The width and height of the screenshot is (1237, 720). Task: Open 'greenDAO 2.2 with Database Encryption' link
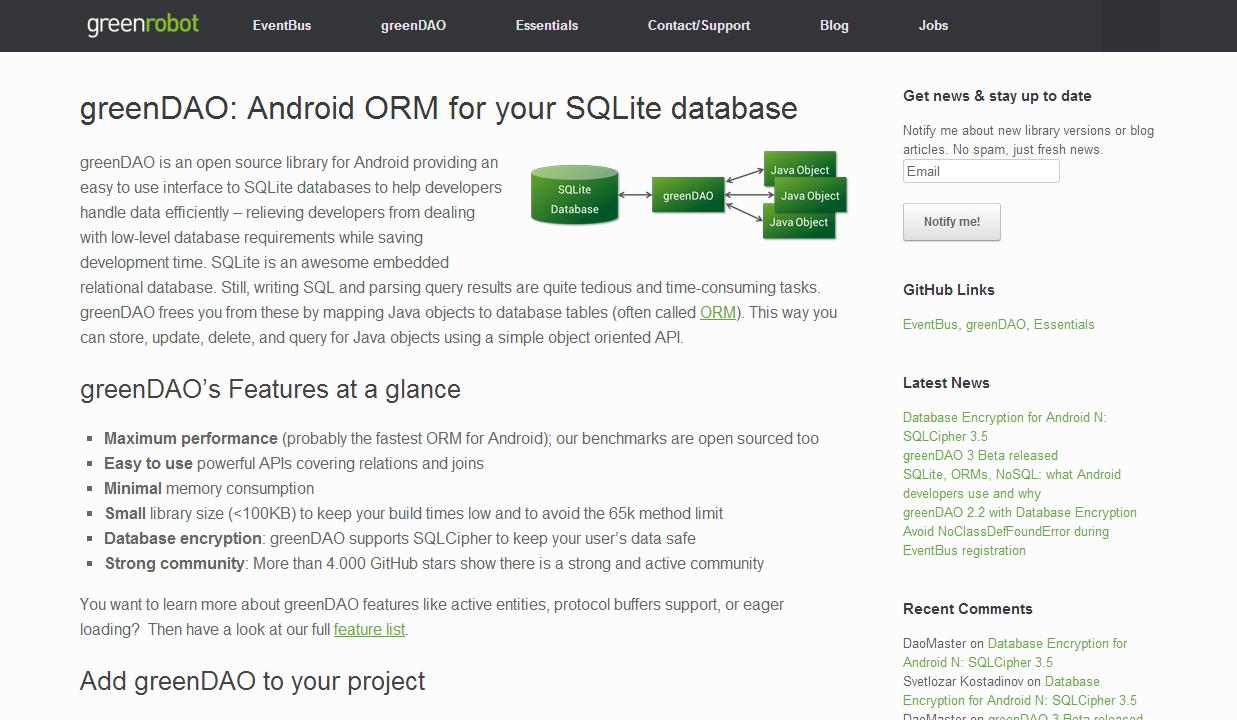coord(1020,512)
